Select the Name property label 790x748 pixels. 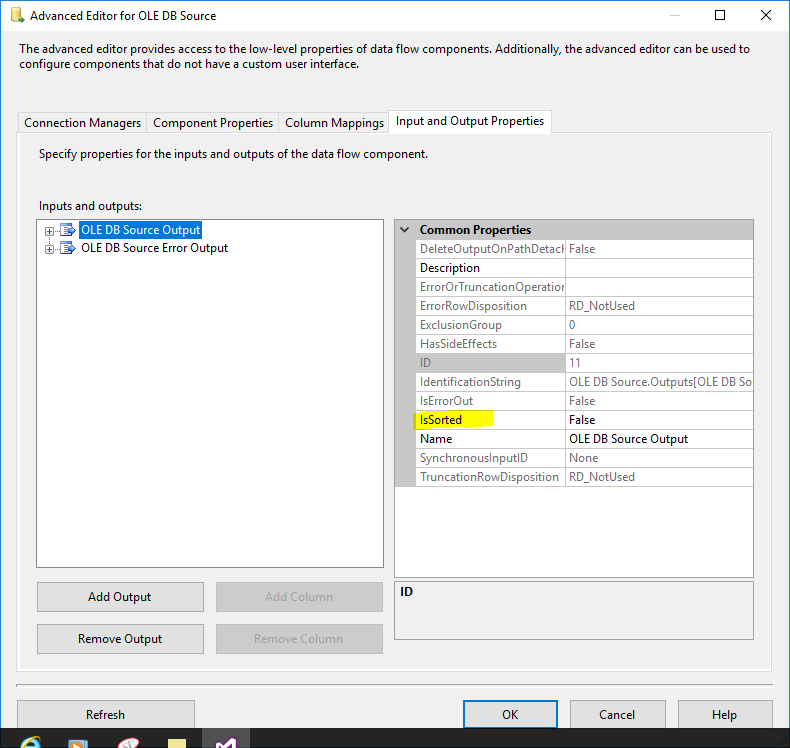[436, 439]
